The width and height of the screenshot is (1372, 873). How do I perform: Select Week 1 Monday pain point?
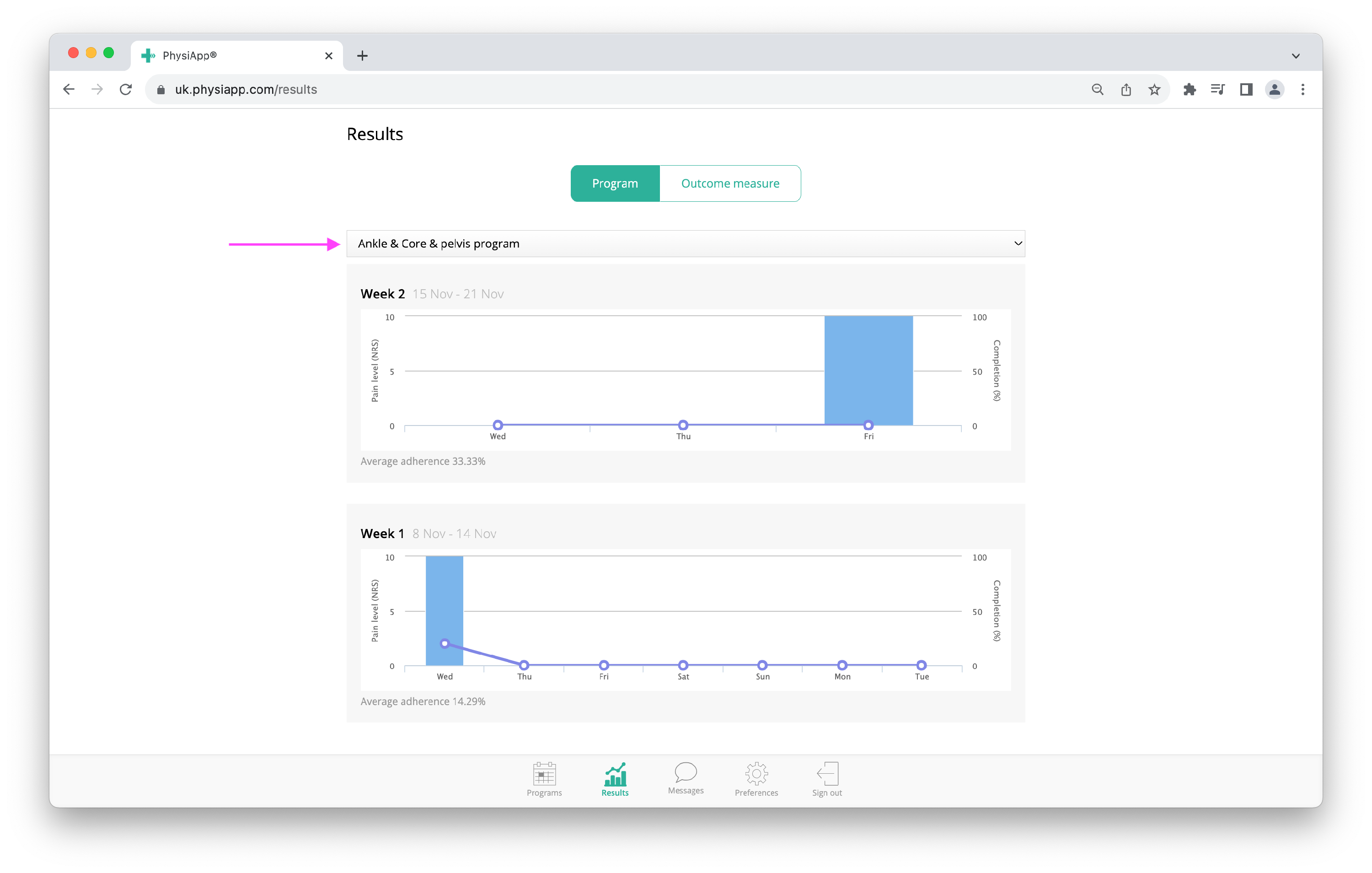tap(842, 665)
